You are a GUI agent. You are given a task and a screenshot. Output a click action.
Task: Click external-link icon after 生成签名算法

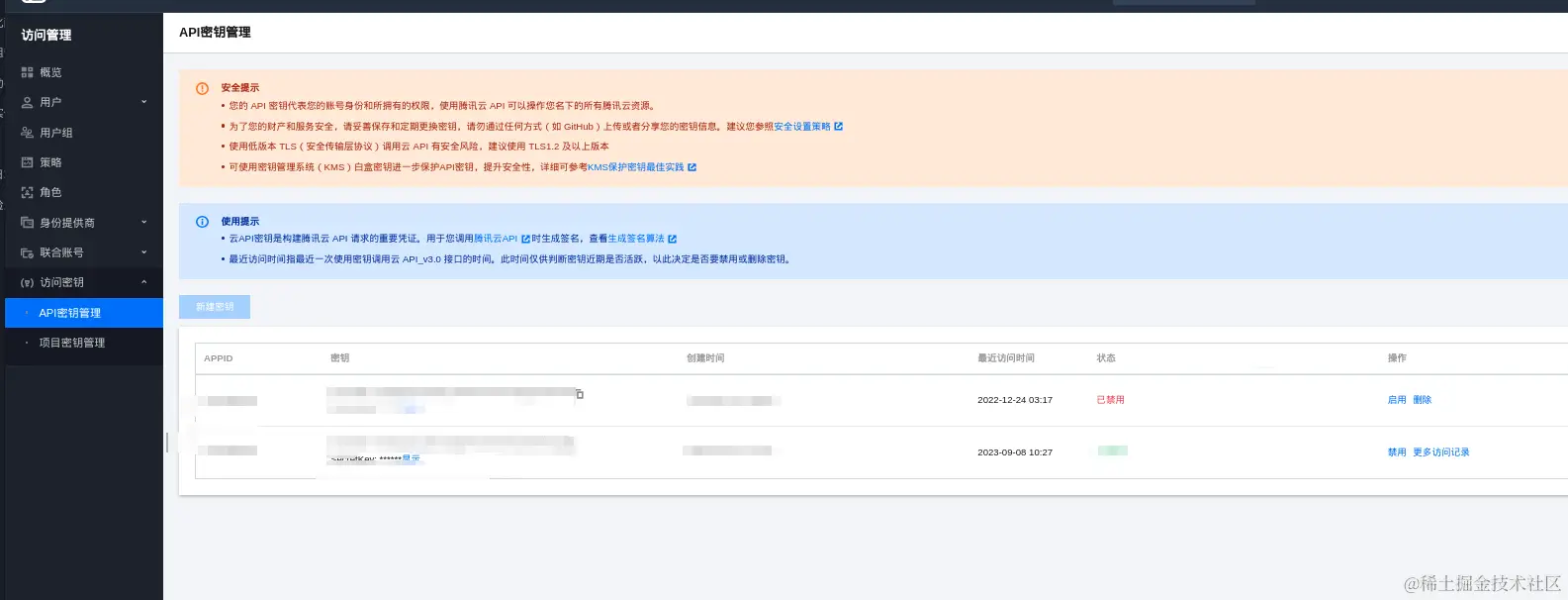coord(673,239)
